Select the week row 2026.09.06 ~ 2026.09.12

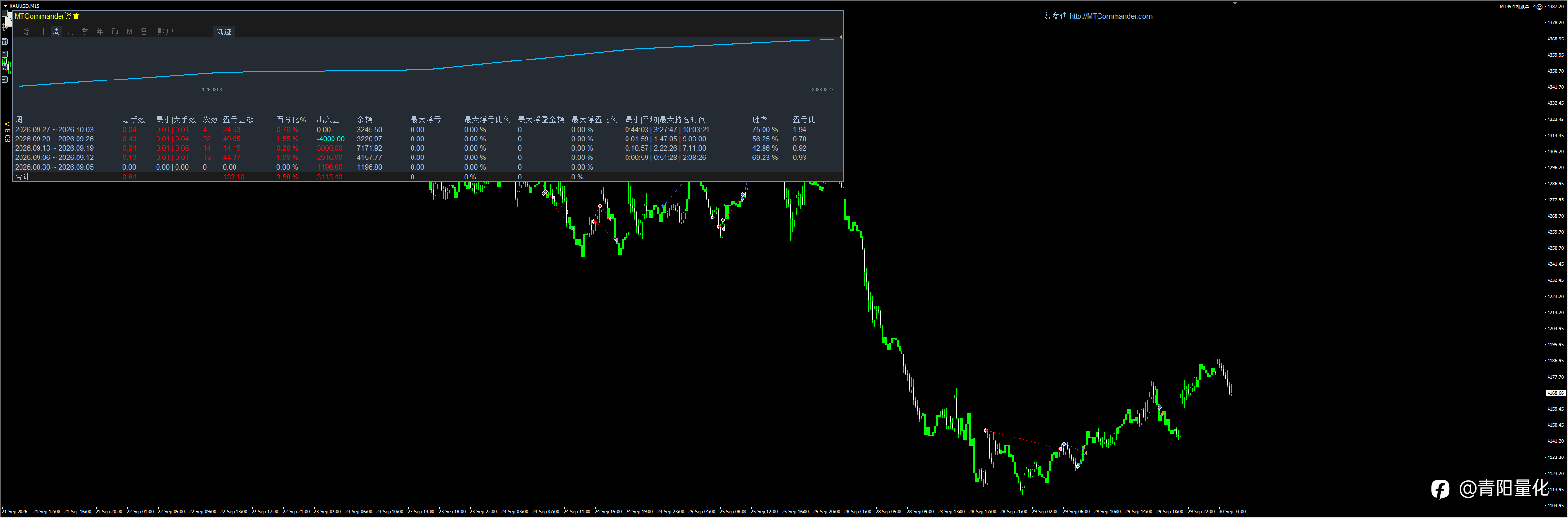(427, 158)
